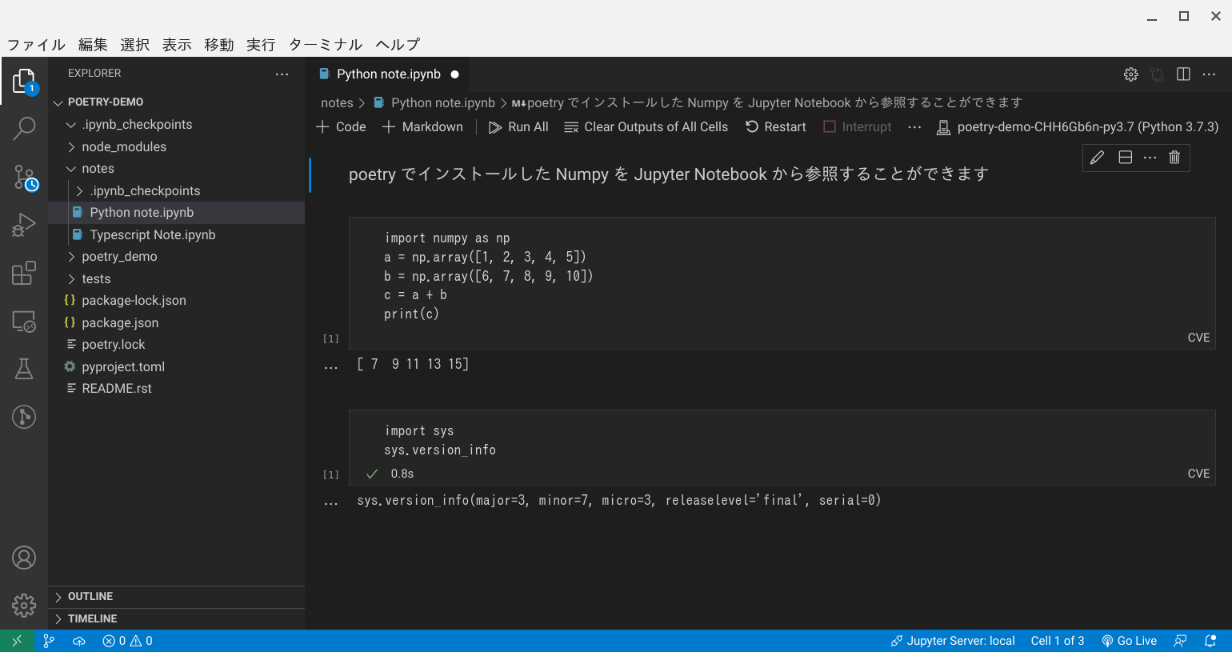
Task: Edit the cell using the pencil icon
Action: 1096,157
